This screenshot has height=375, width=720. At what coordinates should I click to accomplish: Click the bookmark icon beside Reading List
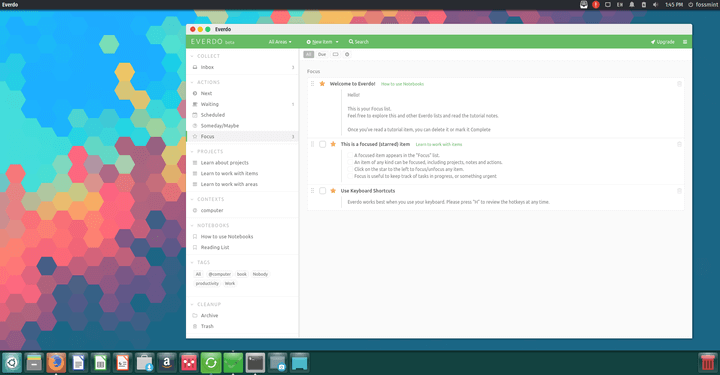point(195,247)
